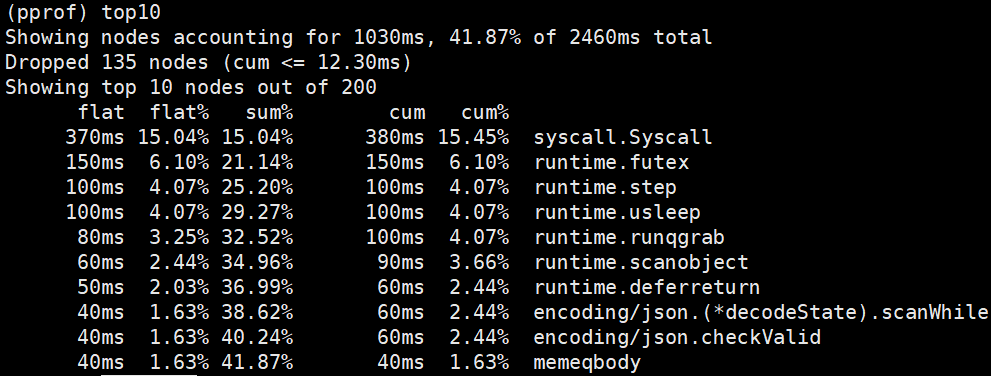
Task: Select memeqbody at the bottom
Action: [x=587, y=363]
